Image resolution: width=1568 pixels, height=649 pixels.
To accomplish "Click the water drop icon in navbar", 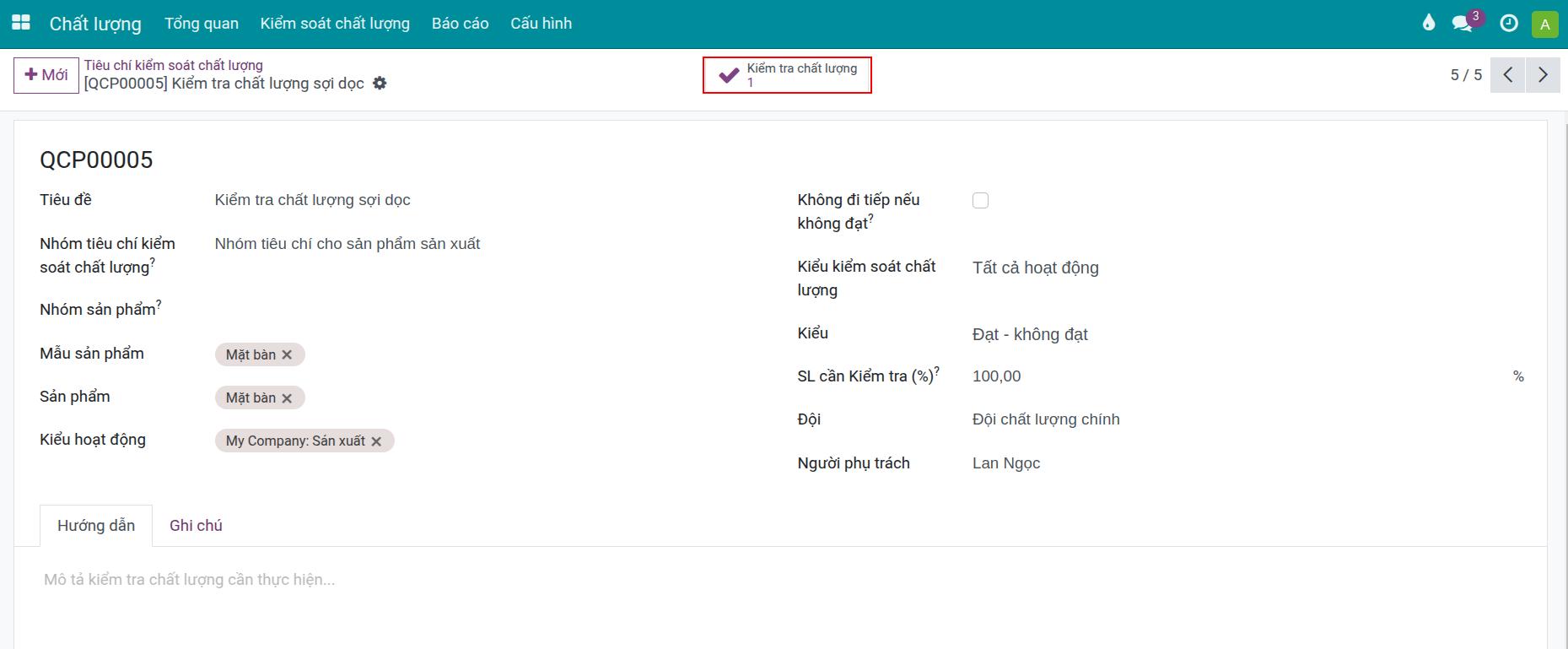I will point(1428,23).
